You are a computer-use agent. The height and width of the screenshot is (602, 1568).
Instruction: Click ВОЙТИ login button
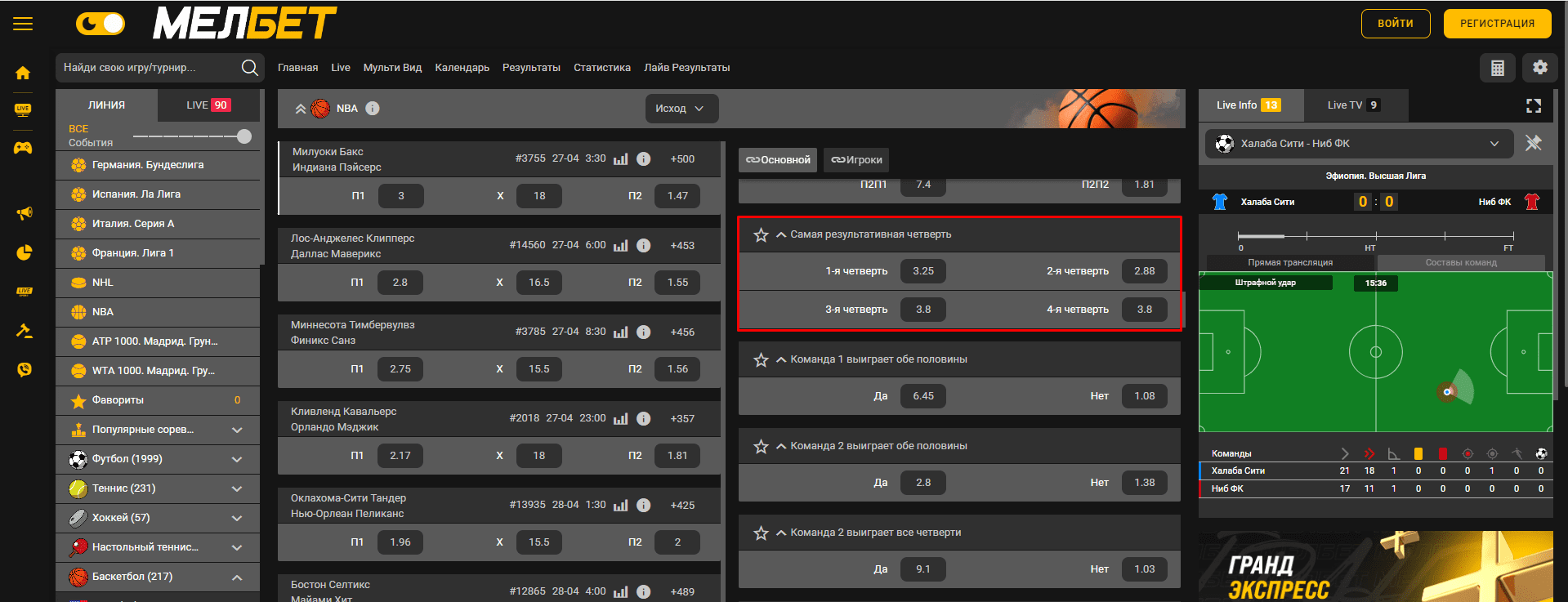1396,24
